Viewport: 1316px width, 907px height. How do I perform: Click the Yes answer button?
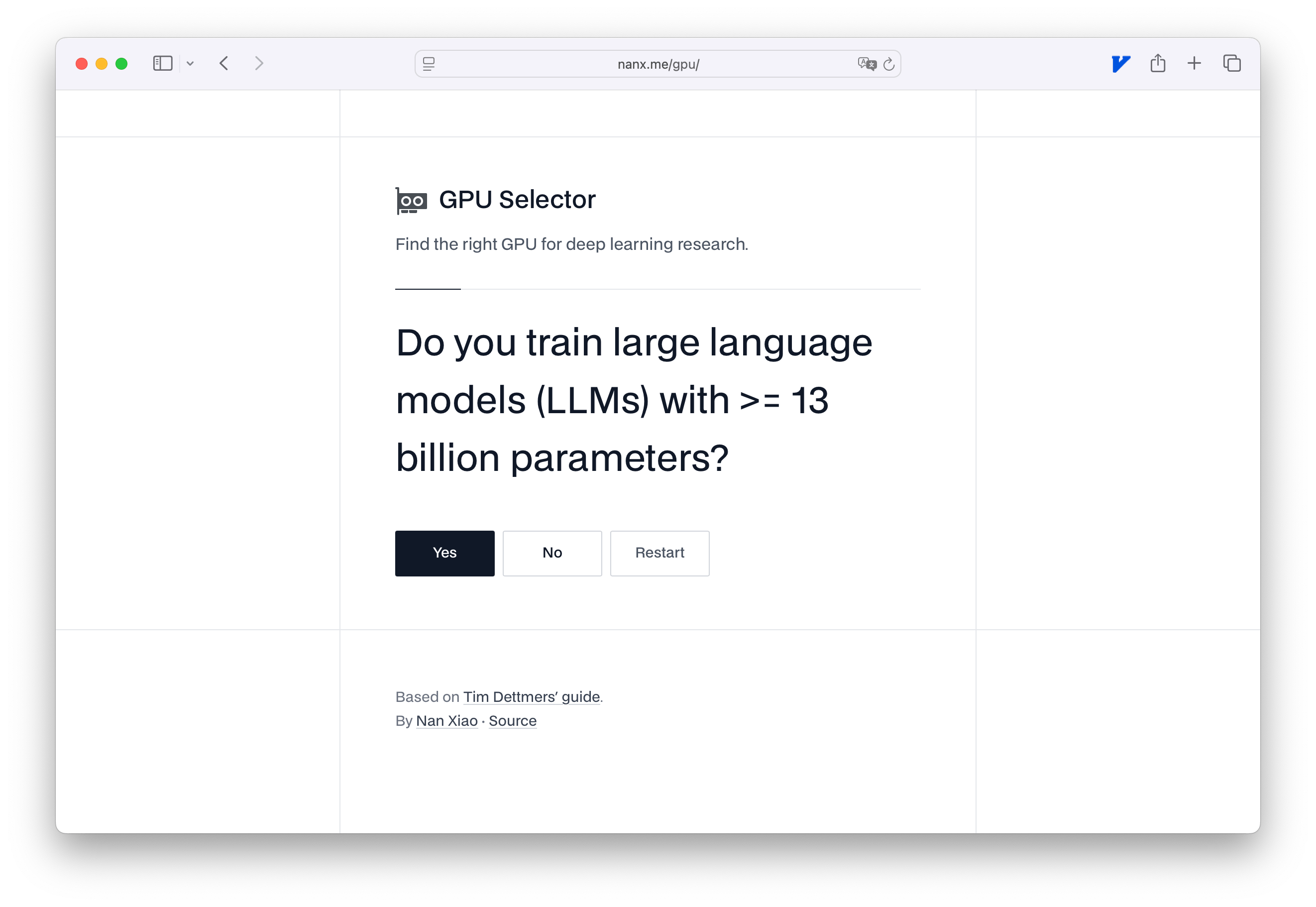coord(444,553)
